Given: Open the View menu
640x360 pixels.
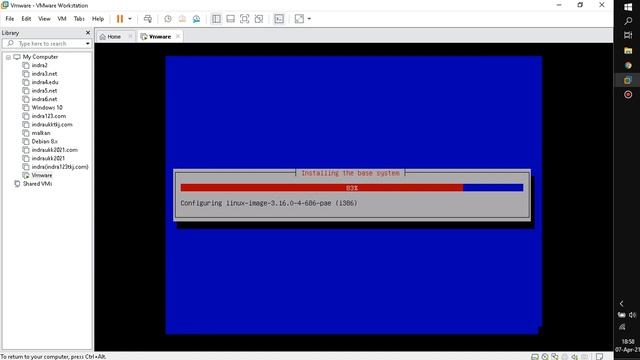Looking at the screenshot, I should (44, 19).
